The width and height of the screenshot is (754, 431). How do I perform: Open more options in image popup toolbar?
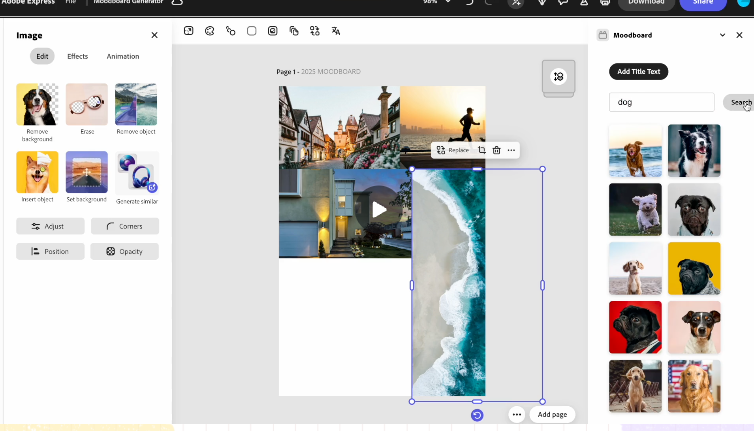511,150
